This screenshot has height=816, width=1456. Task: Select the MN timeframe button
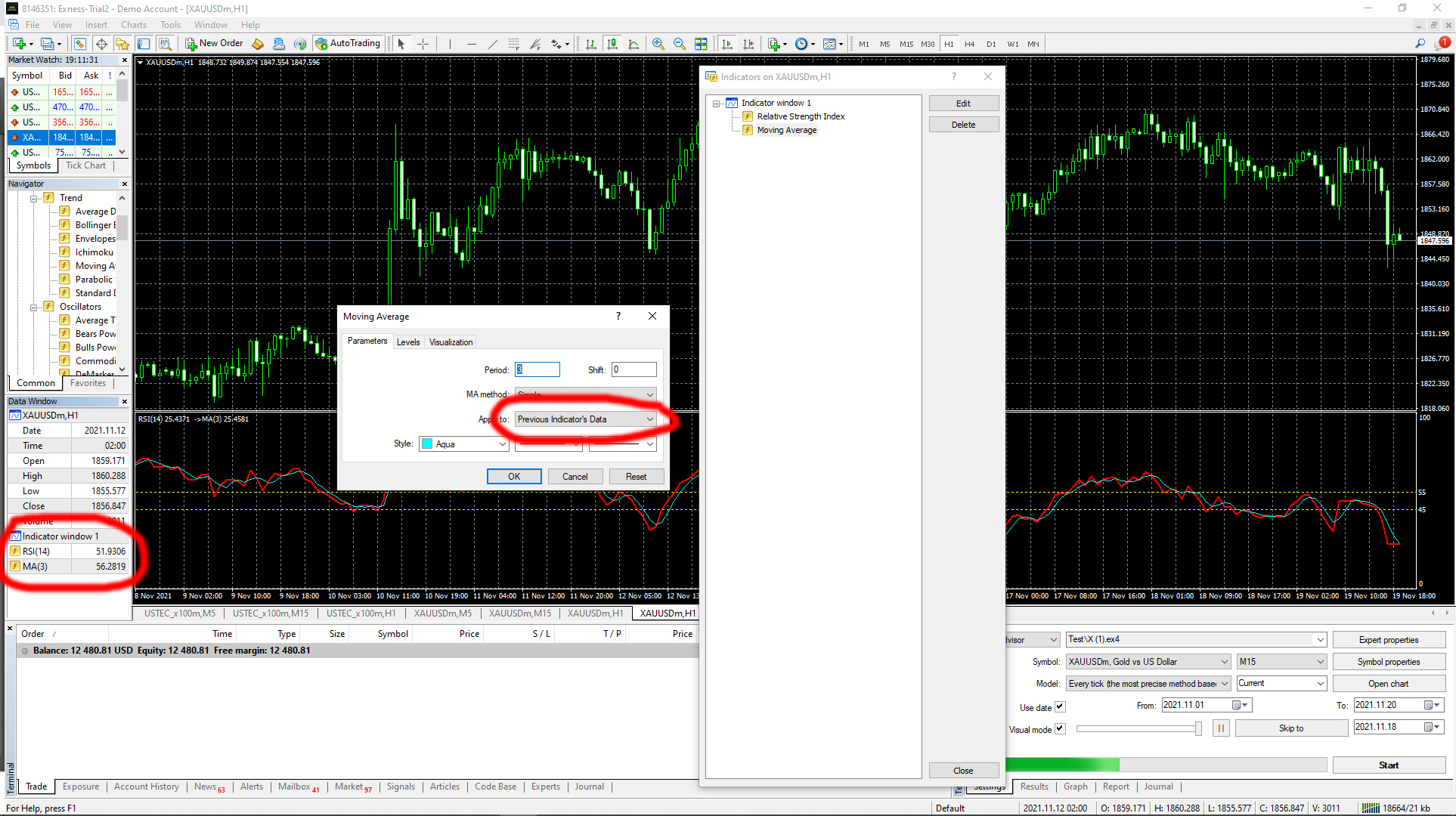pyautogui.click(x=1033, y=44)
